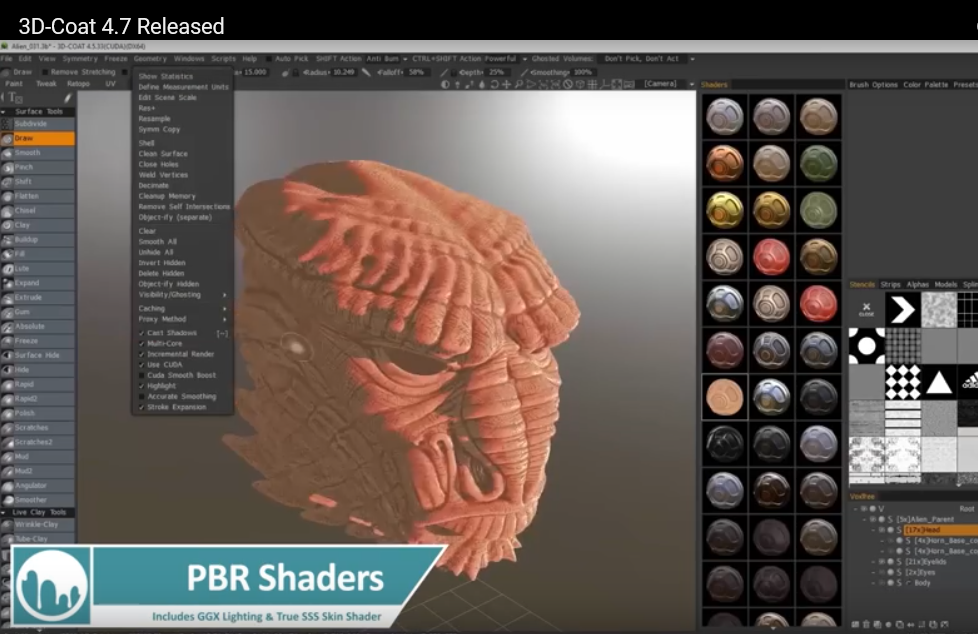Select the Flatten tool

38,196
